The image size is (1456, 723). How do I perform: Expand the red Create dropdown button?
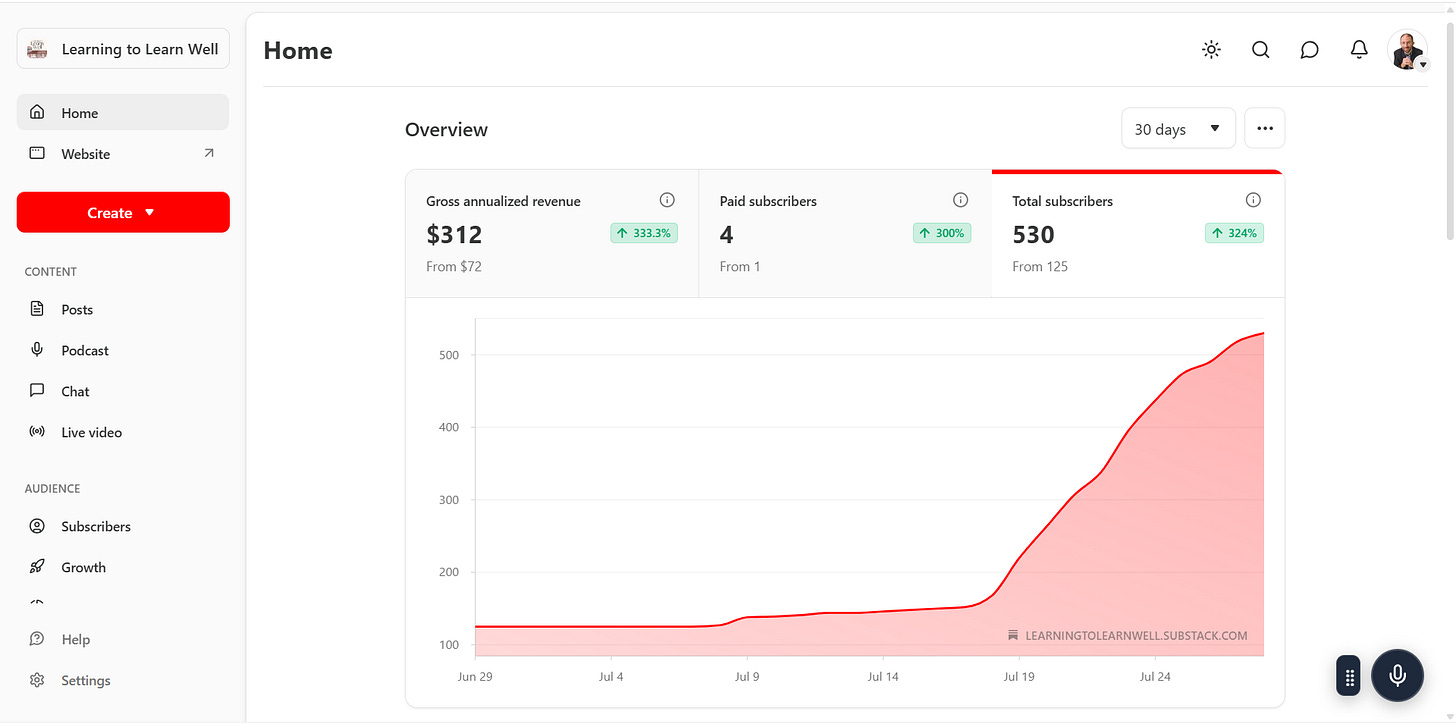point(123,212)
